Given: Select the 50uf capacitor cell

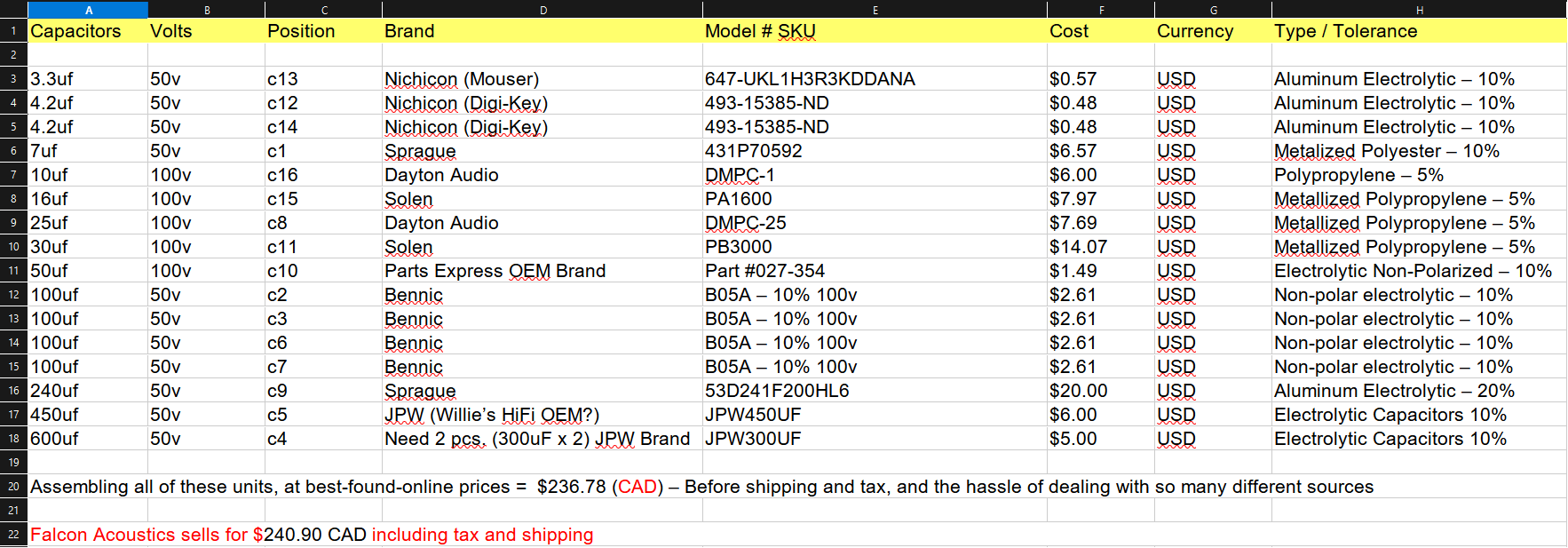Looking at the screenshot, I should click(88, 271).
